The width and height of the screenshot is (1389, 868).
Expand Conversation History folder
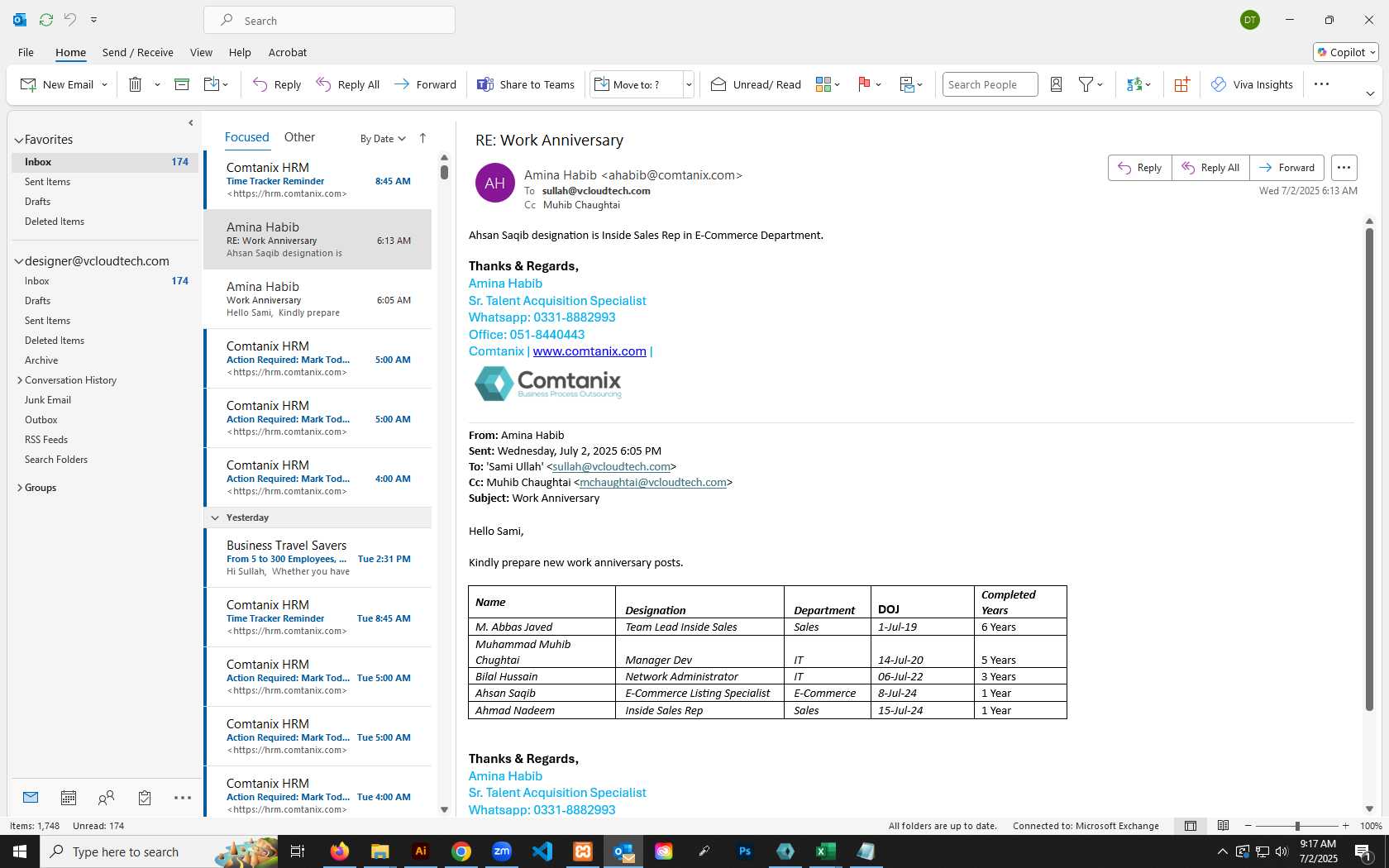tap(20, 380)
